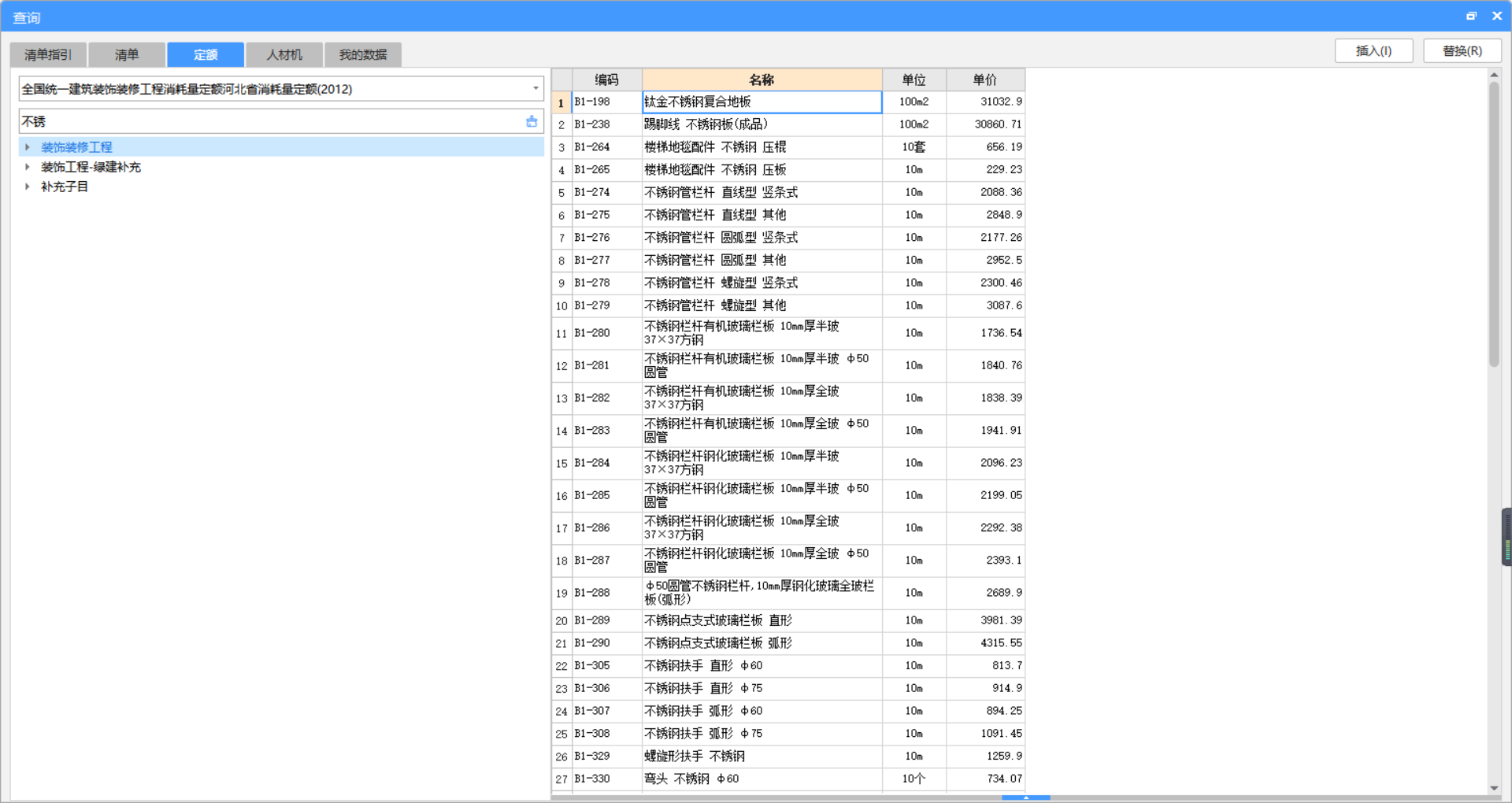The image size is (1512, 803).
Task: Select code cell B1-264
Action: click(x=606, y=147)
